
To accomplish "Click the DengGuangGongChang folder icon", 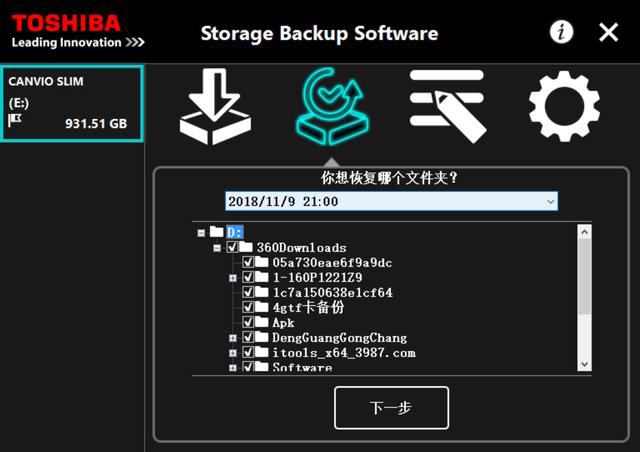I will tap(262, 337).
